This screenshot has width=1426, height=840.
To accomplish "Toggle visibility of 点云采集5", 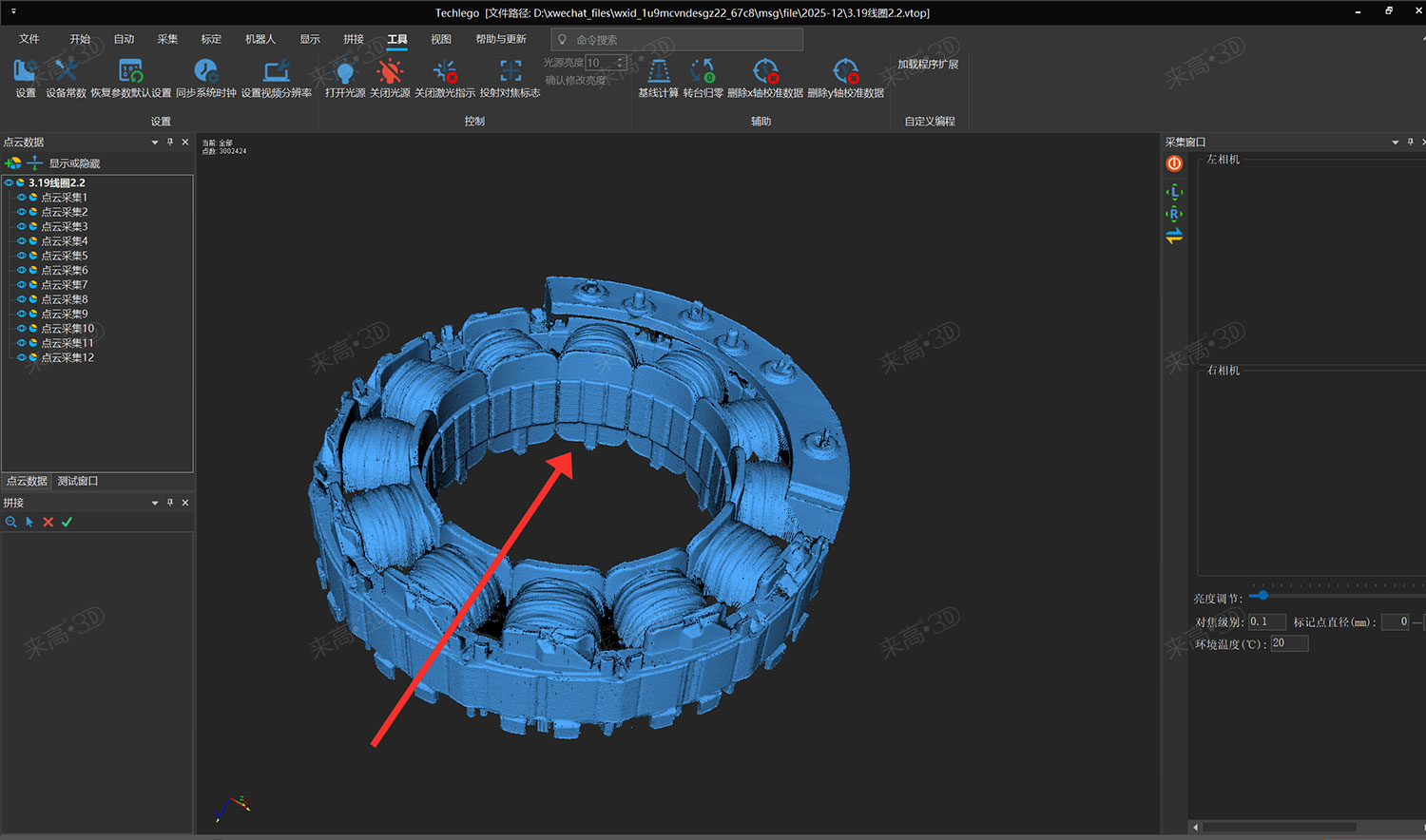I will 21,256.
